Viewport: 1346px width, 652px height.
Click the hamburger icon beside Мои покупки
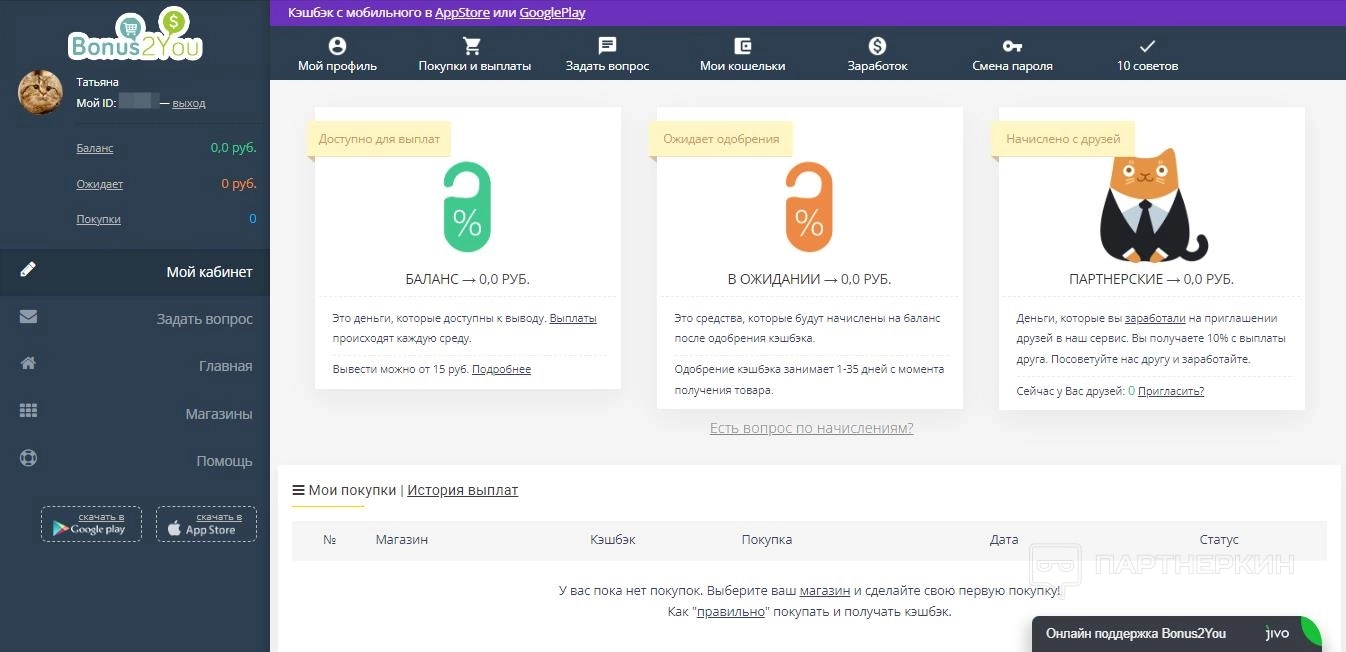pyautogui.click(x=298, y=490)
